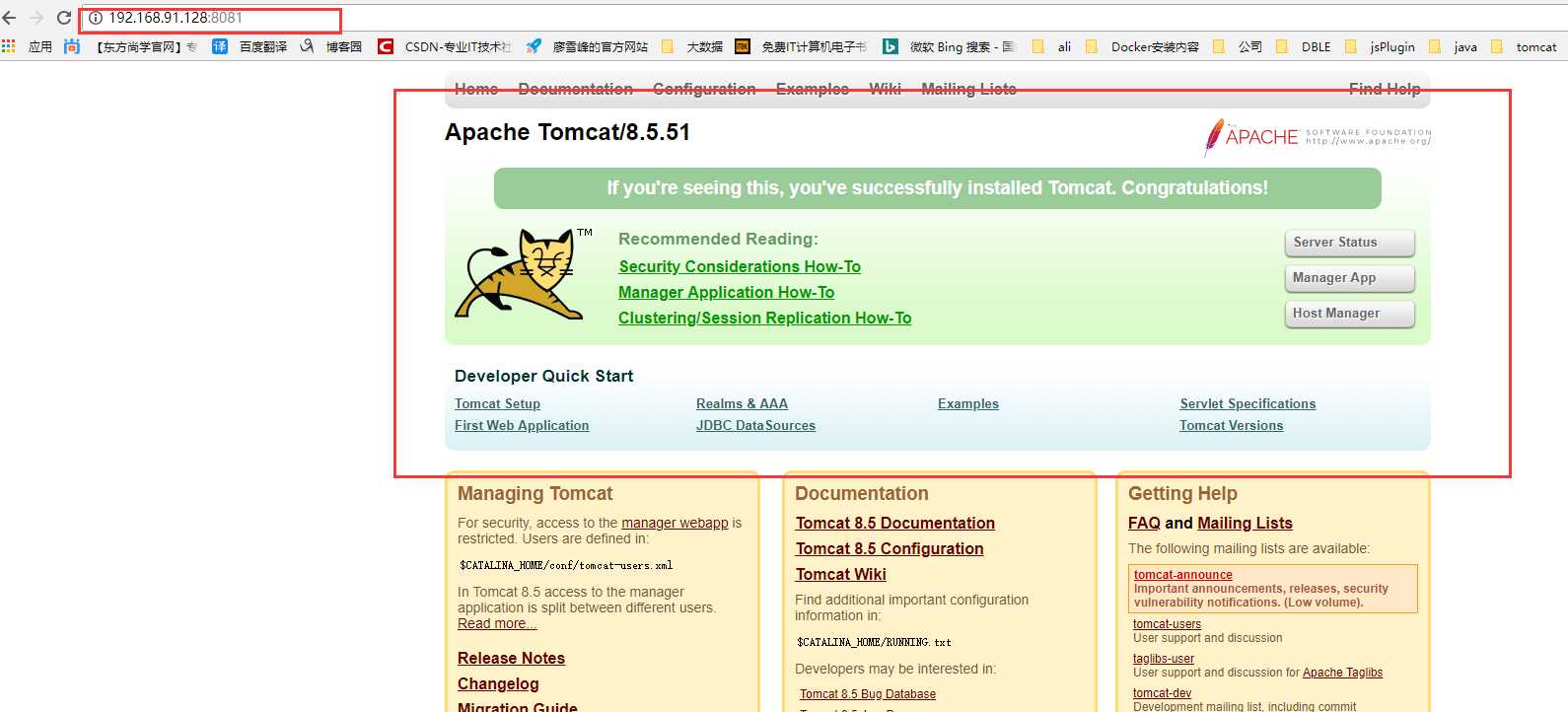1568x712 pixels.
Task: Click the browser forward arrow
Action: coord(36,18)
